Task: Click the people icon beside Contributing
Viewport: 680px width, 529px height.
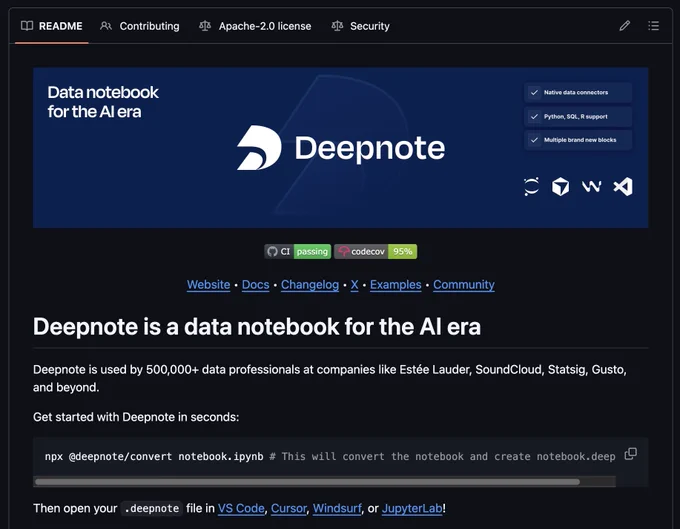Action: (106, 26)
